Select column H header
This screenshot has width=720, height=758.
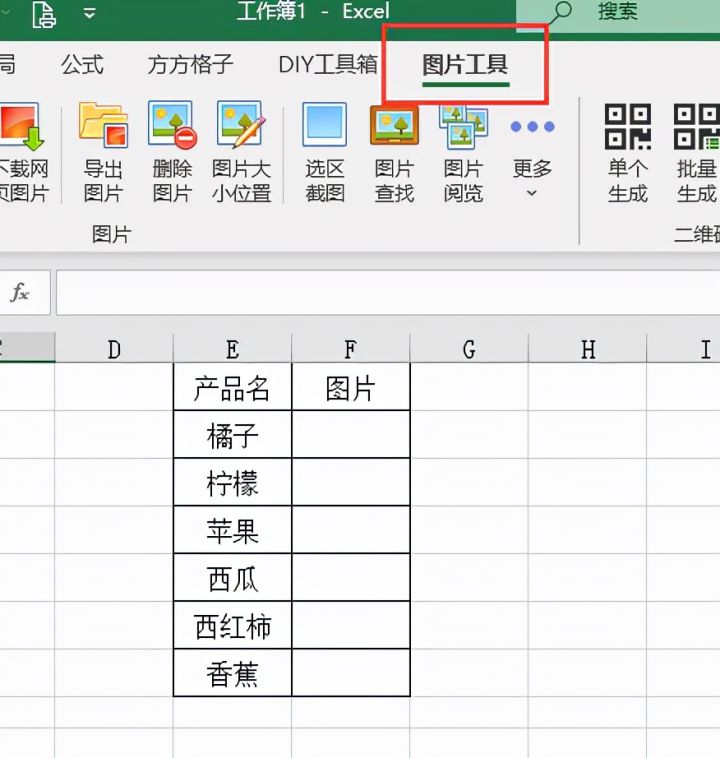click(x=588, y=348)
